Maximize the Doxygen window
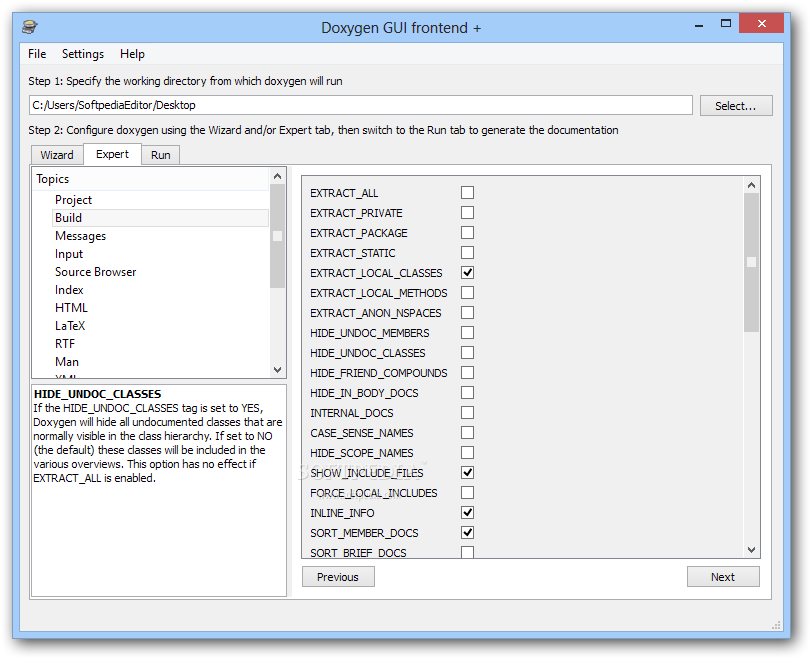811x659 pixels. click(x=726, y=23)
